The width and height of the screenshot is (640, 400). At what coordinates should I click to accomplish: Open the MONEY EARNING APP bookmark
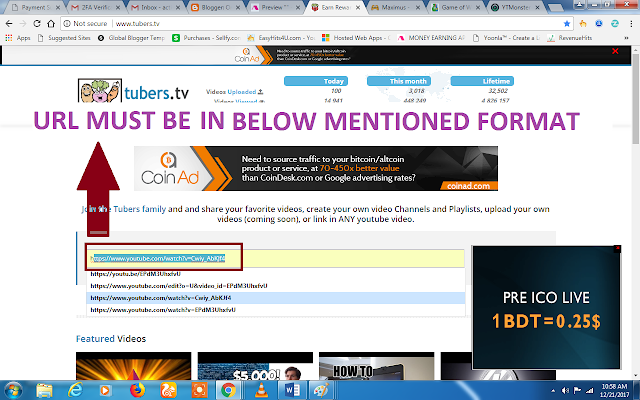[431, 38]
